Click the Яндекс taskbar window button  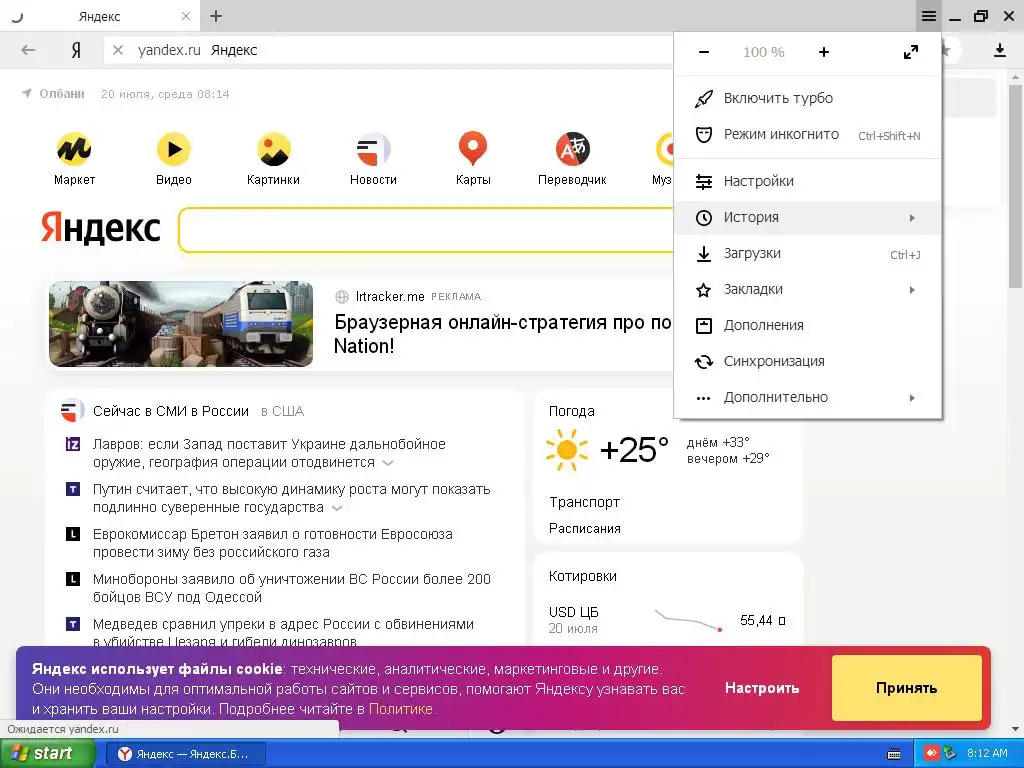click(x=185, y=754)
